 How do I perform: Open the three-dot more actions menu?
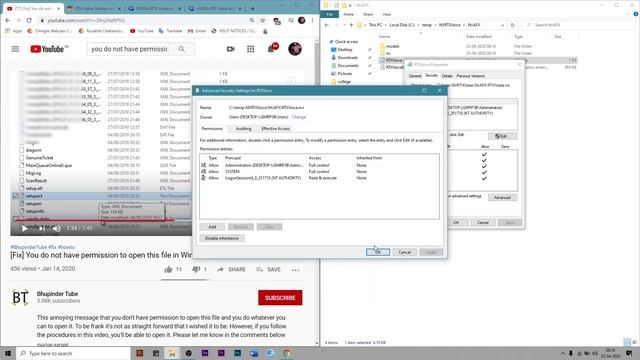[296, 270]
